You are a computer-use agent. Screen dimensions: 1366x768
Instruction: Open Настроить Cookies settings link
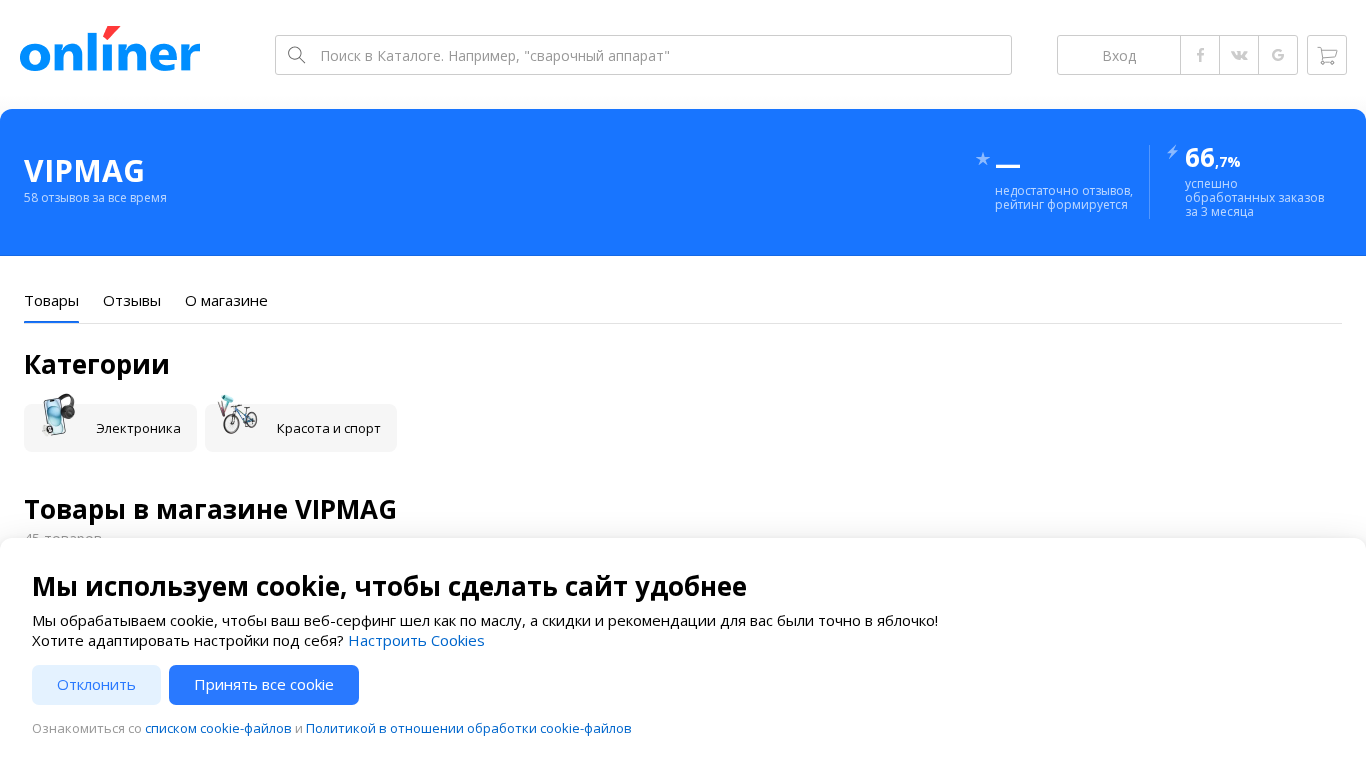click(x=416, y=641)
